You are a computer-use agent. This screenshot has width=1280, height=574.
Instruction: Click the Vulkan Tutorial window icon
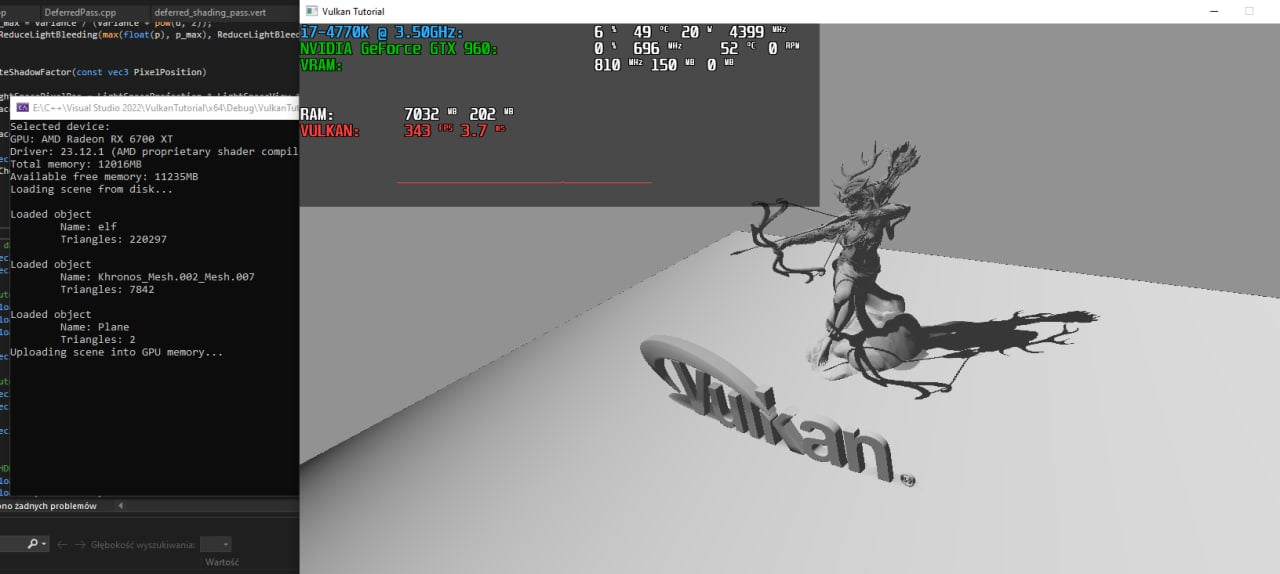click(x=313, y=11)
